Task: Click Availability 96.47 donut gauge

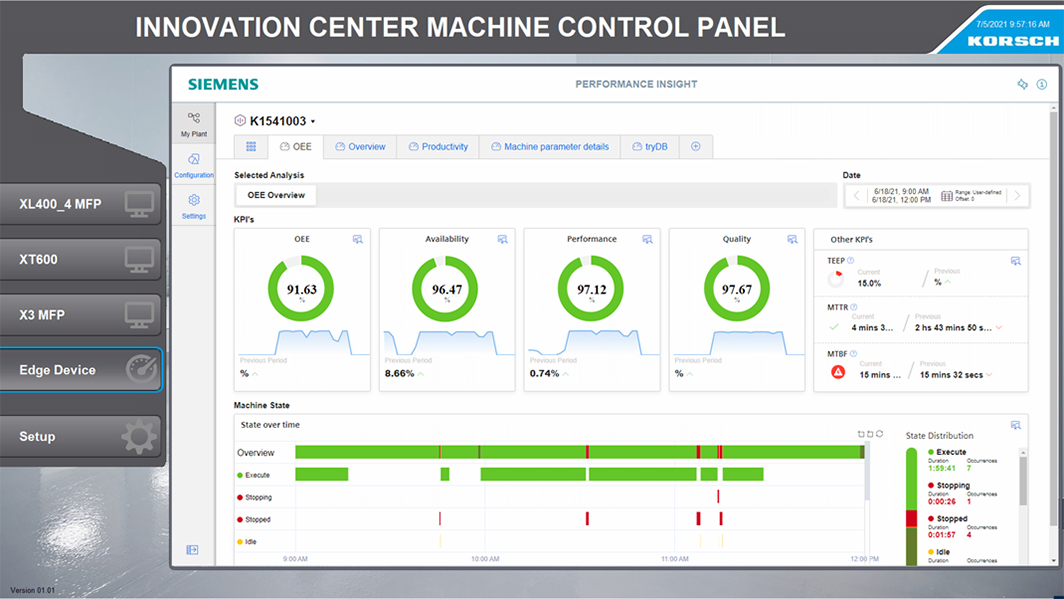Action: click(446, 289)
